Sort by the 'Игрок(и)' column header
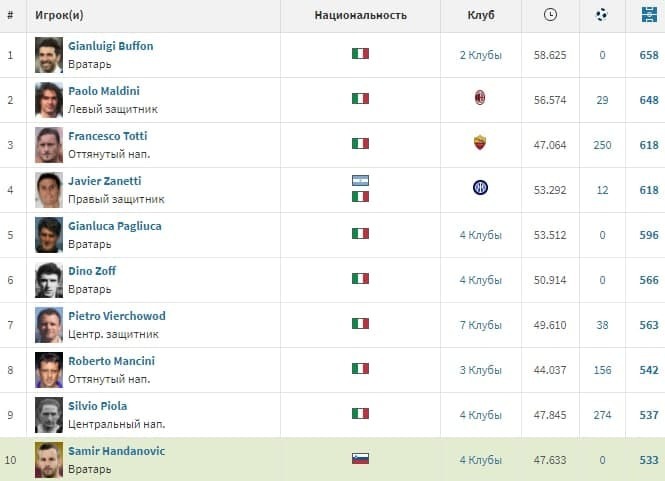The height and width of the screenshot is (481, 665). 59,15
